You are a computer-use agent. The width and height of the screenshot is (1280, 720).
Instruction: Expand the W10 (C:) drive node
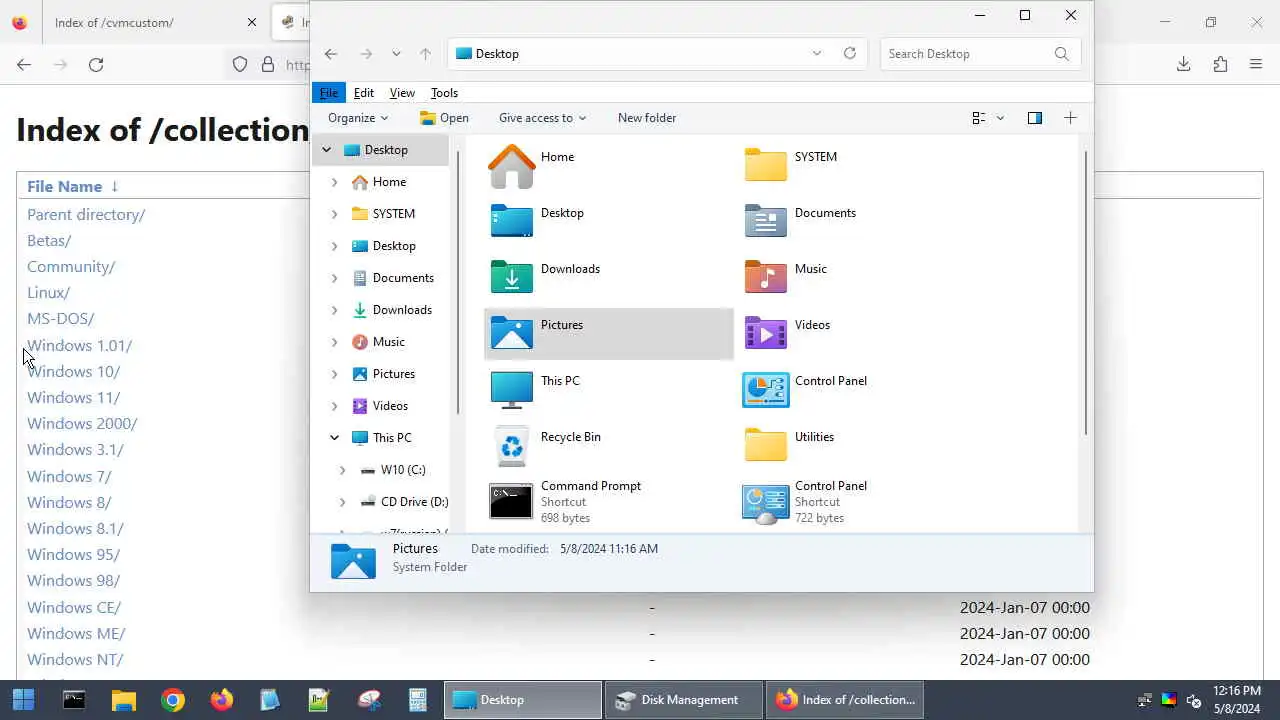point(342,470)
